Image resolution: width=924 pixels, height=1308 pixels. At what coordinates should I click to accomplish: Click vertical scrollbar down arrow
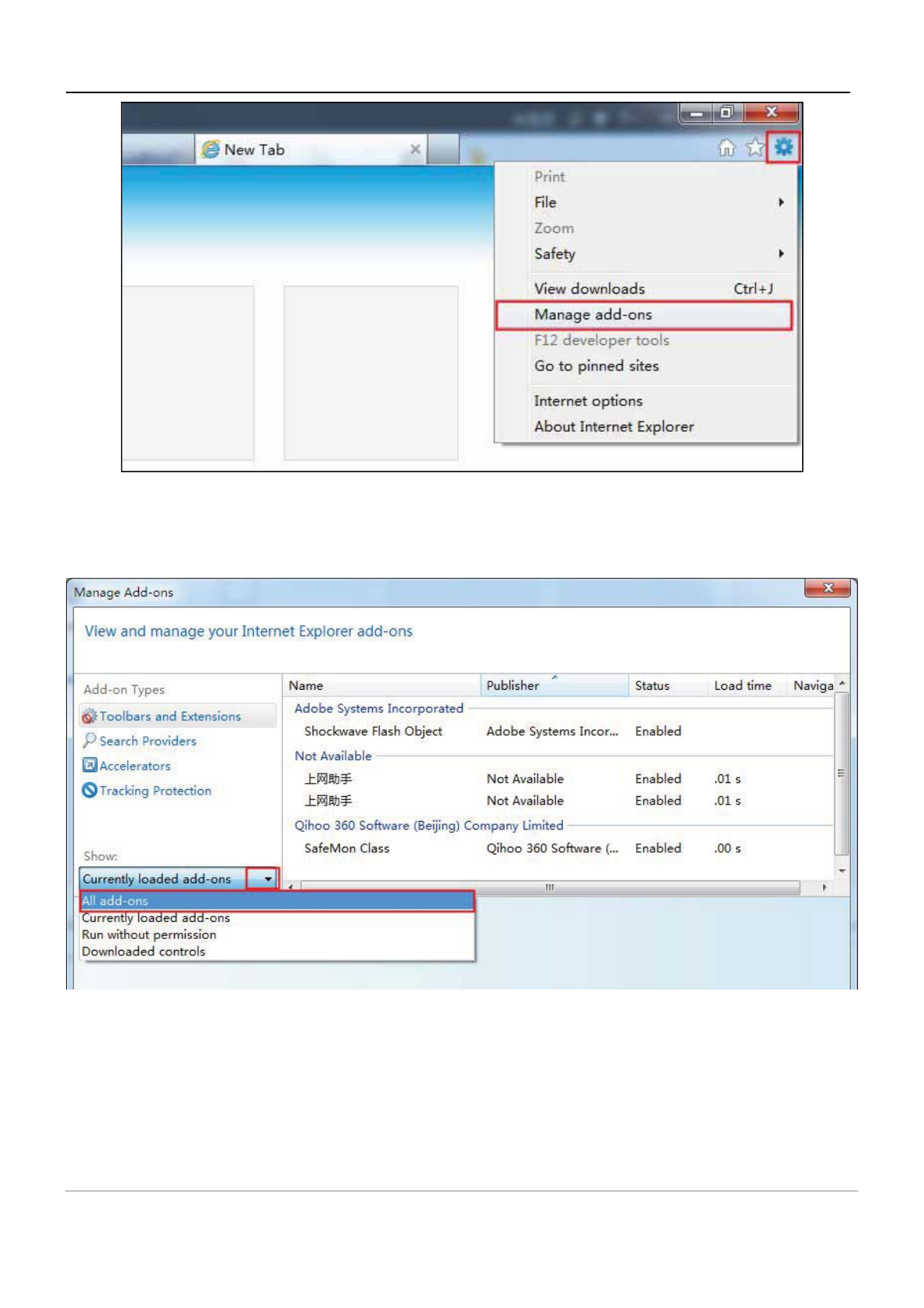[842, 871]
